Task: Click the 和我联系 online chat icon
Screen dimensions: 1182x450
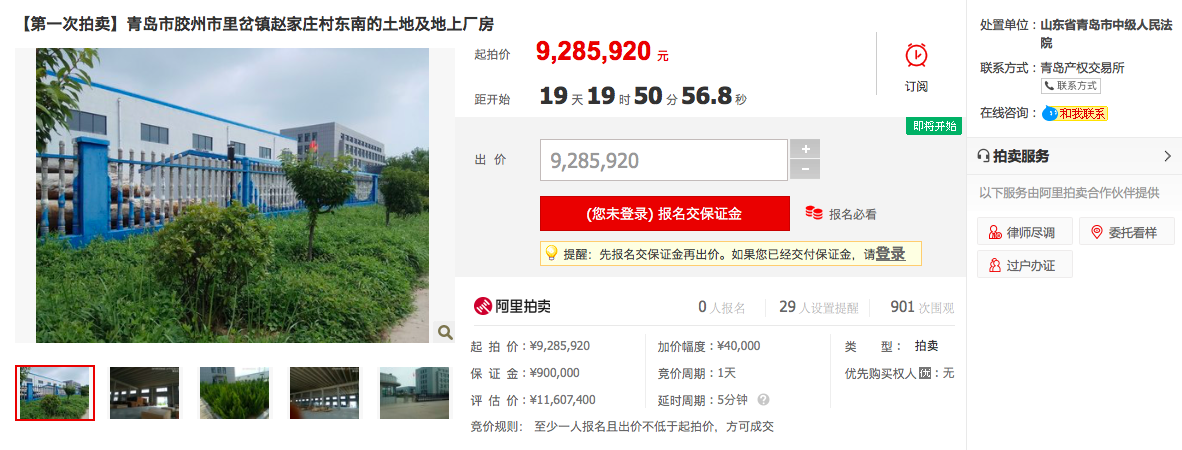Action: 1075,114
